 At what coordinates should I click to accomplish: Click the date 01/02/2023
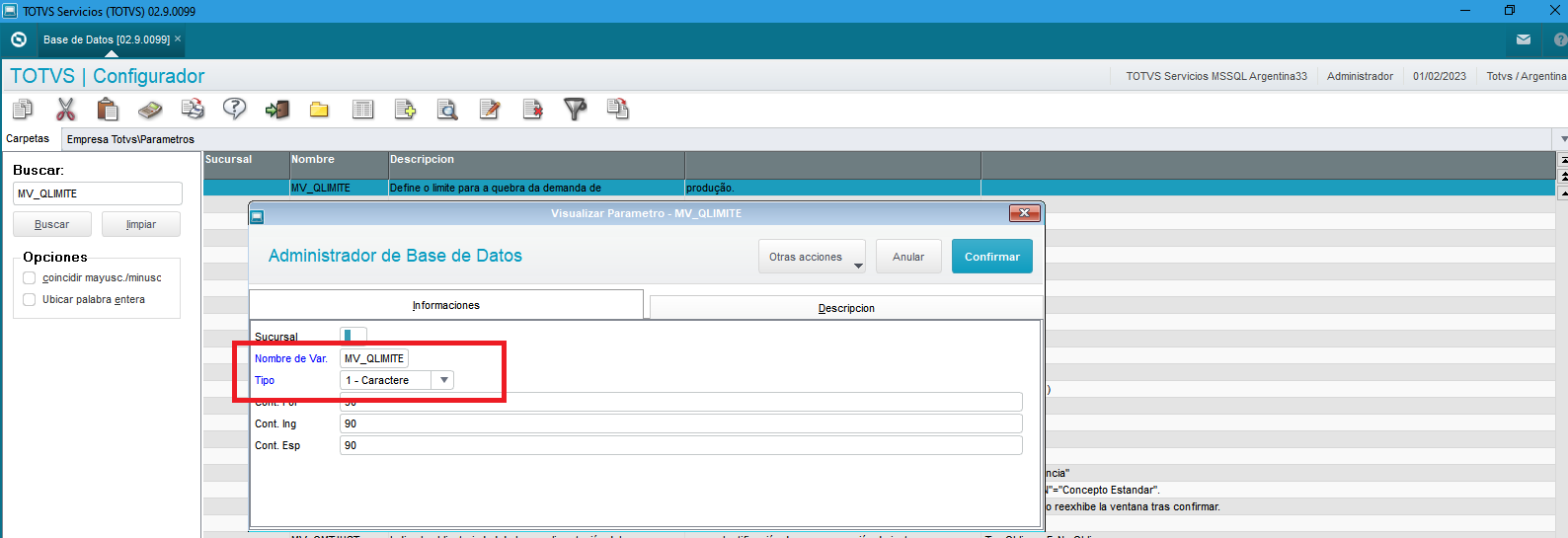pyautogui.click(x=1440, y=76)
